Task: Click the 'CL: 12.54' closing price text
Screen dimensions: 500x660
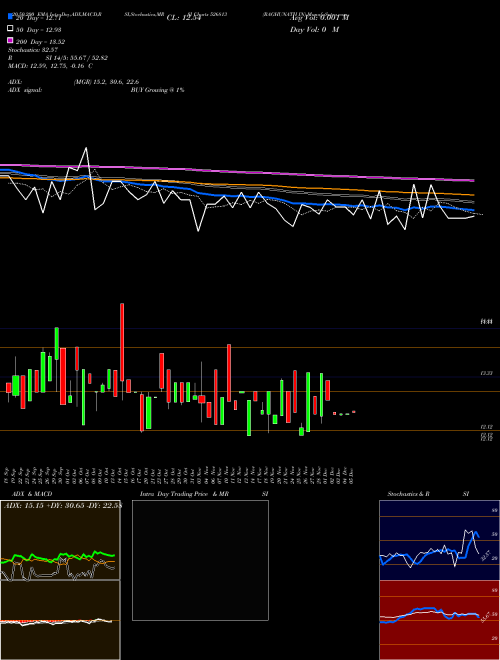Action: 182,18
